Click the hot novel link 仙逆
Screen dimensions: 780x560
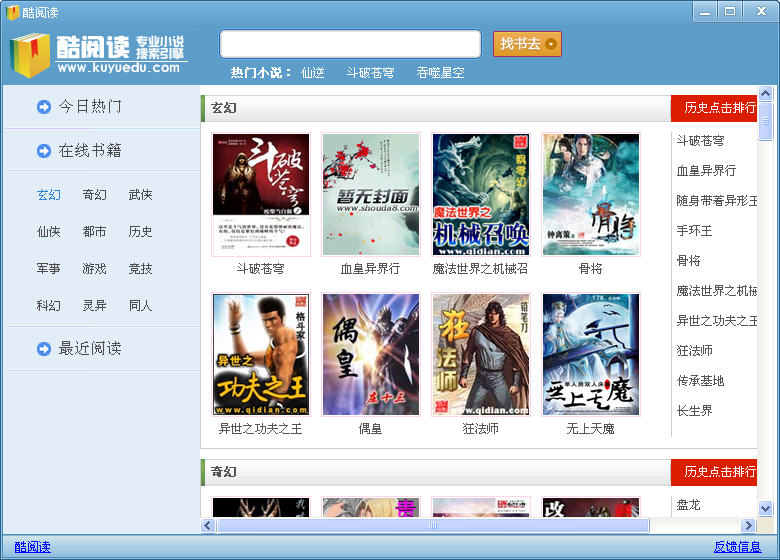point(313,73)
